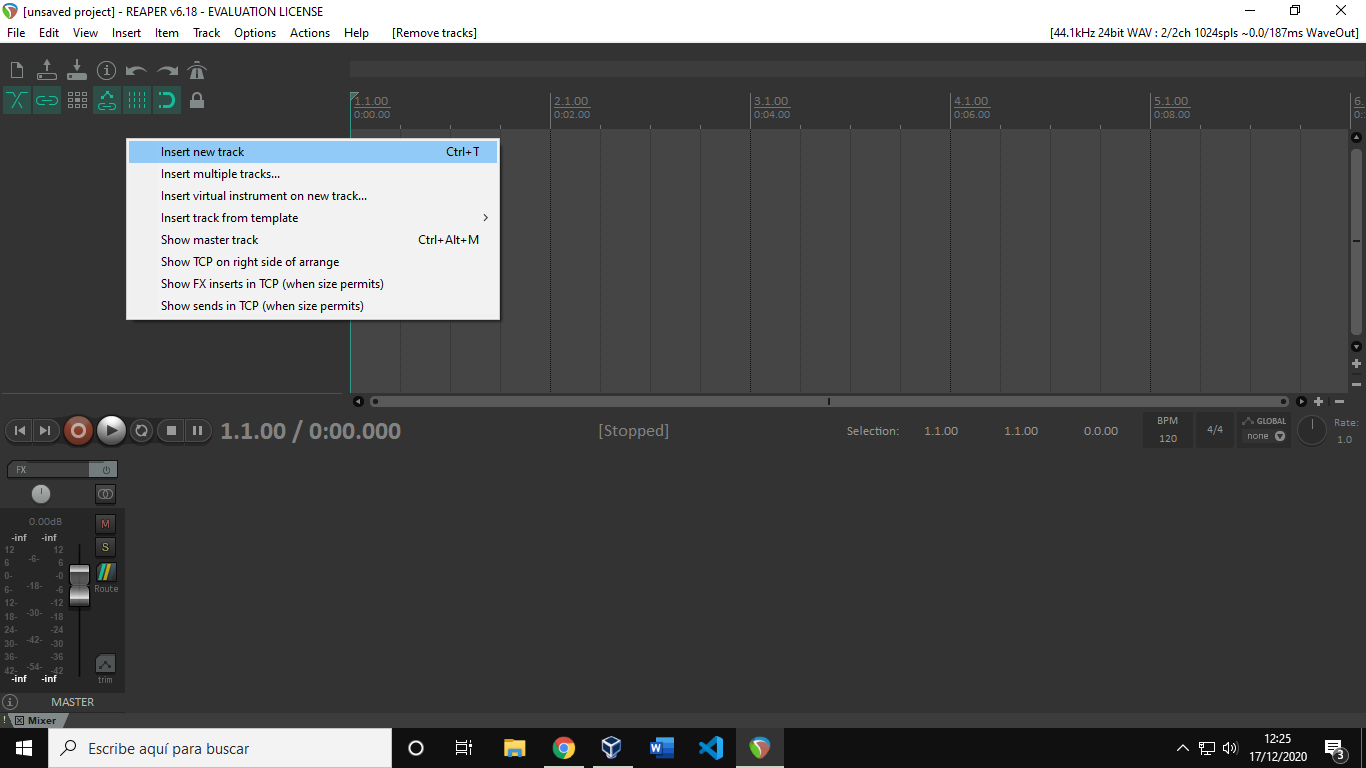This screenshot has width=1366, height=768.
Task: Open the Item menu
Action: point(167,33)
